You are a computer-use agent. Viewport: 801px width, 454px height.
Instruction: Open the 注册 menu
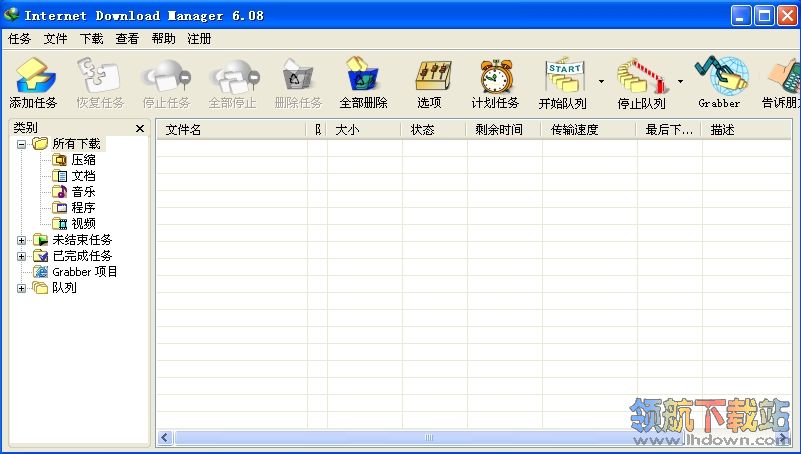click(199, 39)
